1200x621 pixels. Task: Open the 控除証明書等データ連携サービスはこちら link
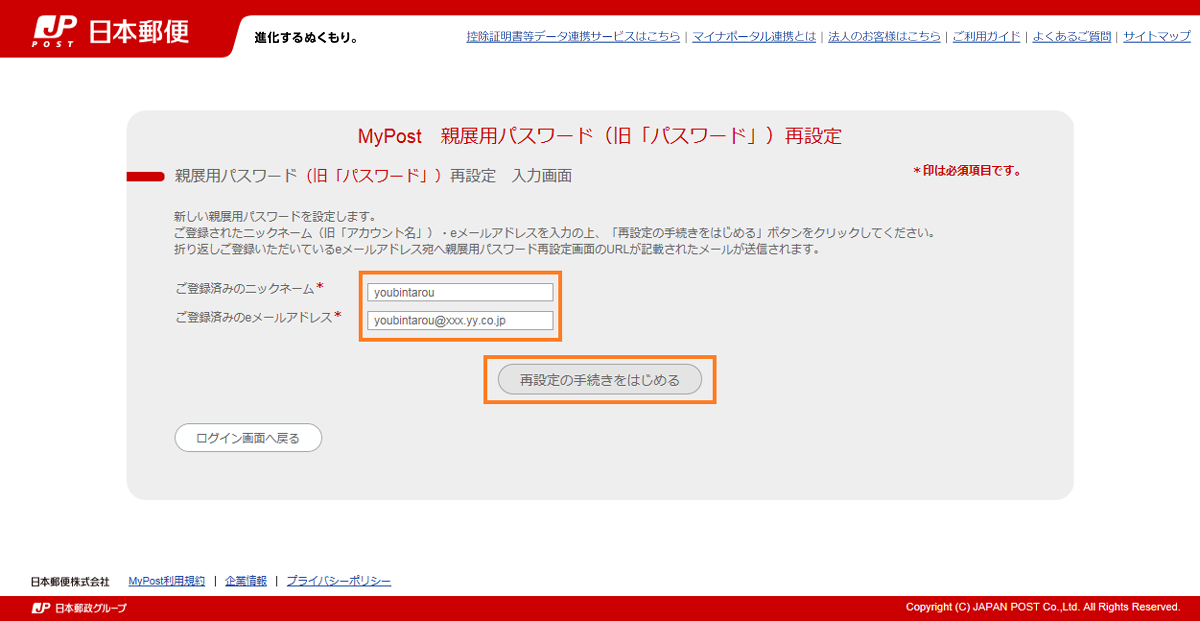(573, 37)
